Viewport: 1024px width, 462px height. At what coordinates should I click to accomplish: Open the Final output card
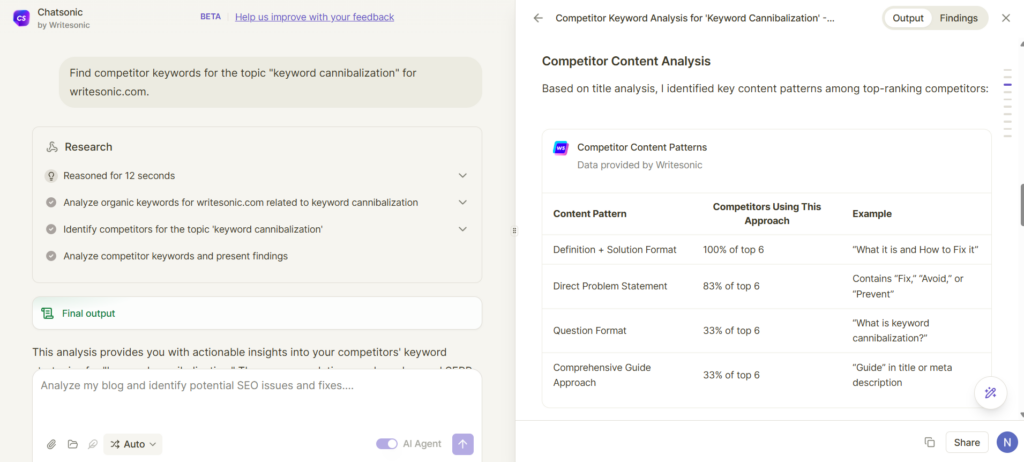point(257,313)
